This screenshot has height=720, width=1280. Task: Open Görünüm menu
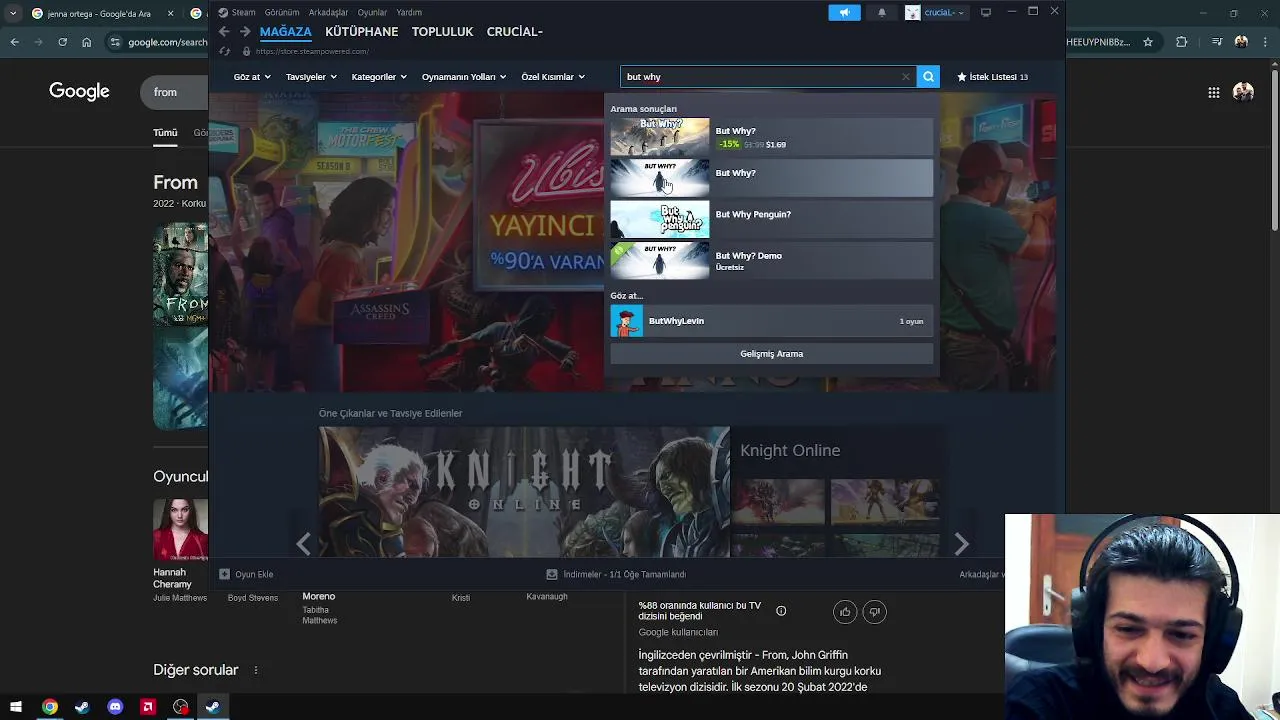(282, 12)
